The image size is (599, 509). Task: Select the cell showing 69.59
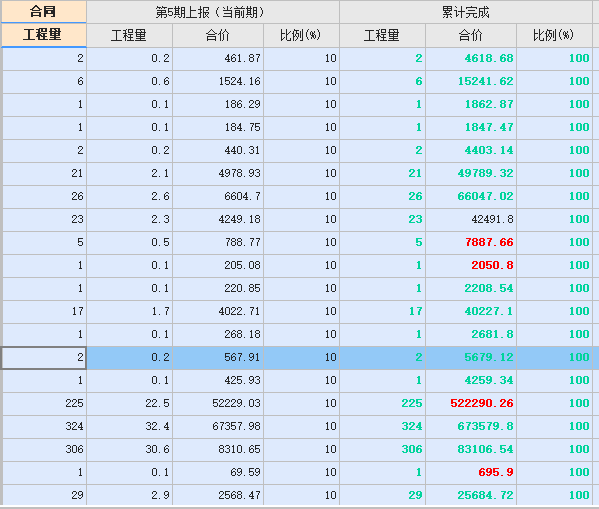coord(218,472)
